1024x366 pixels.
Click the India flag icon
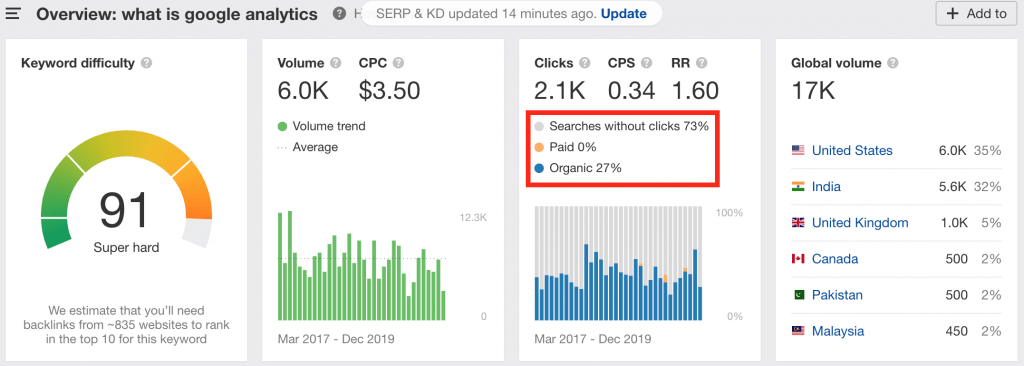pyautogui.click(x=798, y=186)
